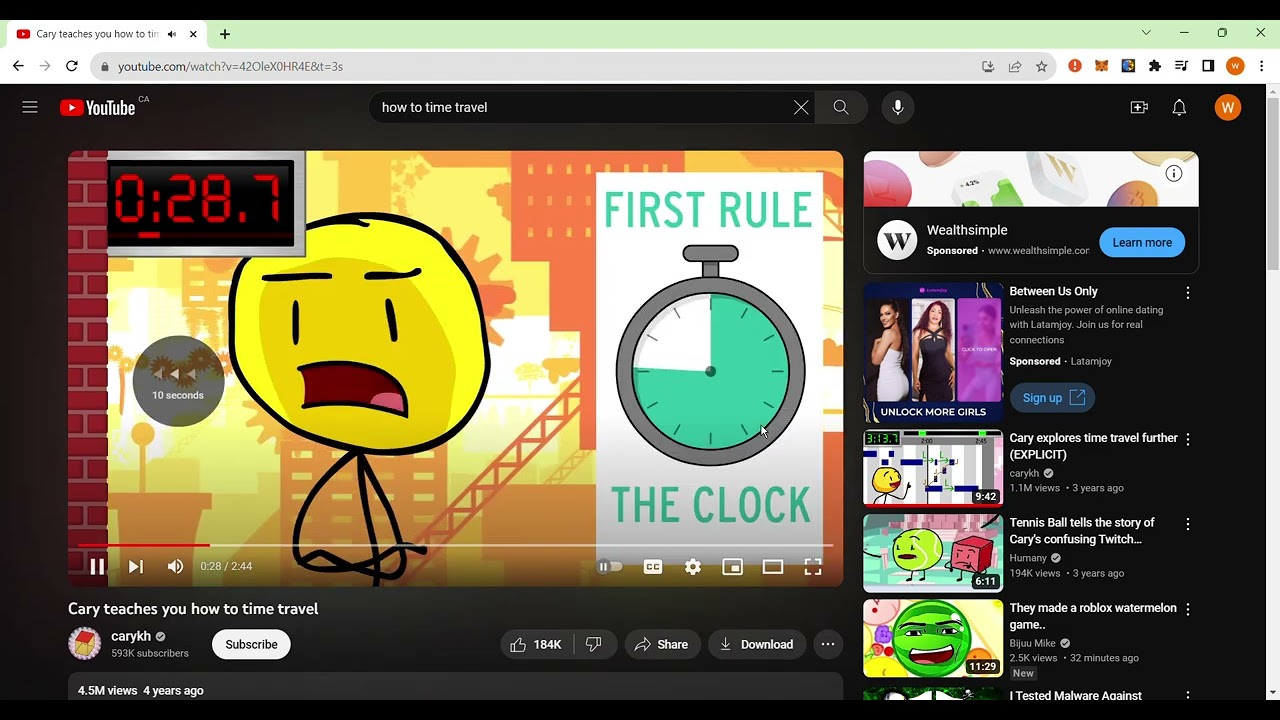
Task: Open the Tennis Ball tells the story thumbnail
Action: pyautogui.click(x=933, y=553)
